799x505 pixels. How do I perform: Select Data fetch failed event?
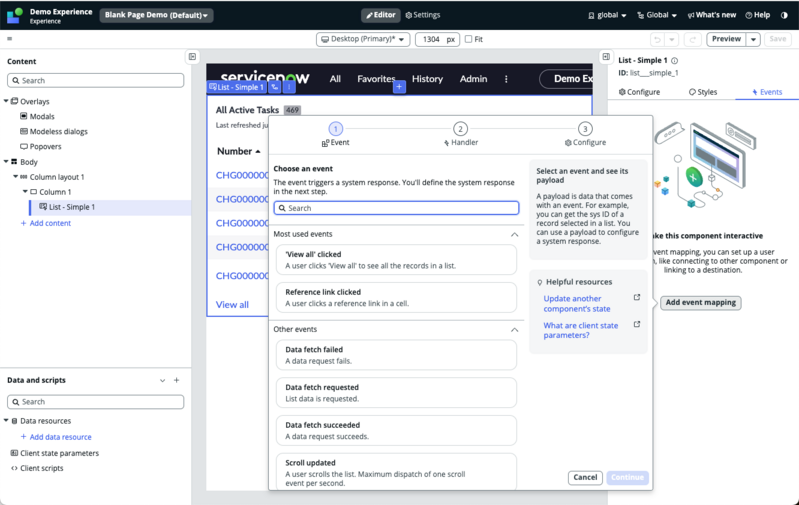(x=396, y=355)
